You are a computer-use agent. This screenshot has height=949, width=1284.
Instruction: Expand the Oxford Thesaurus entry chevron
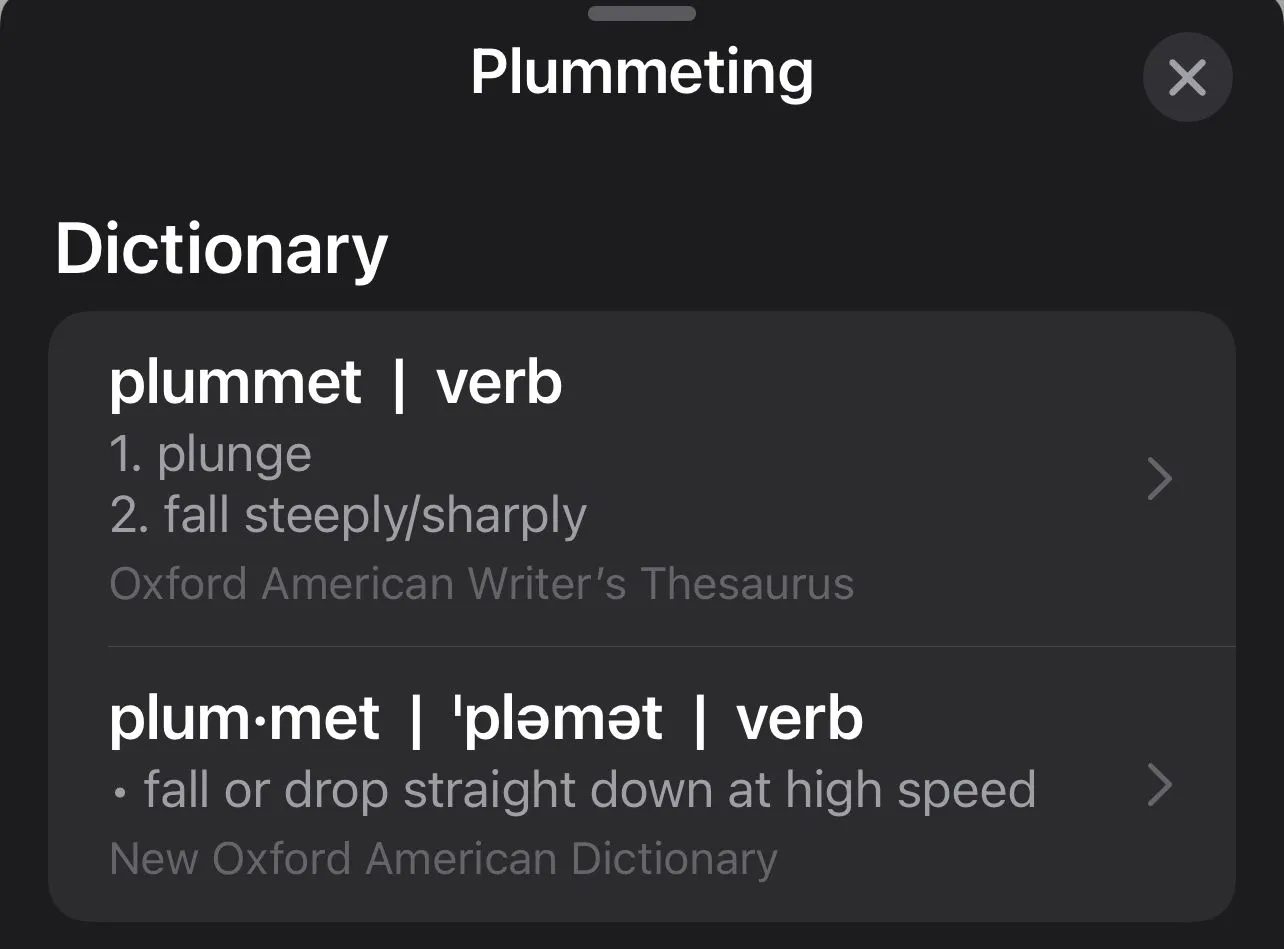click(1159, 480)
